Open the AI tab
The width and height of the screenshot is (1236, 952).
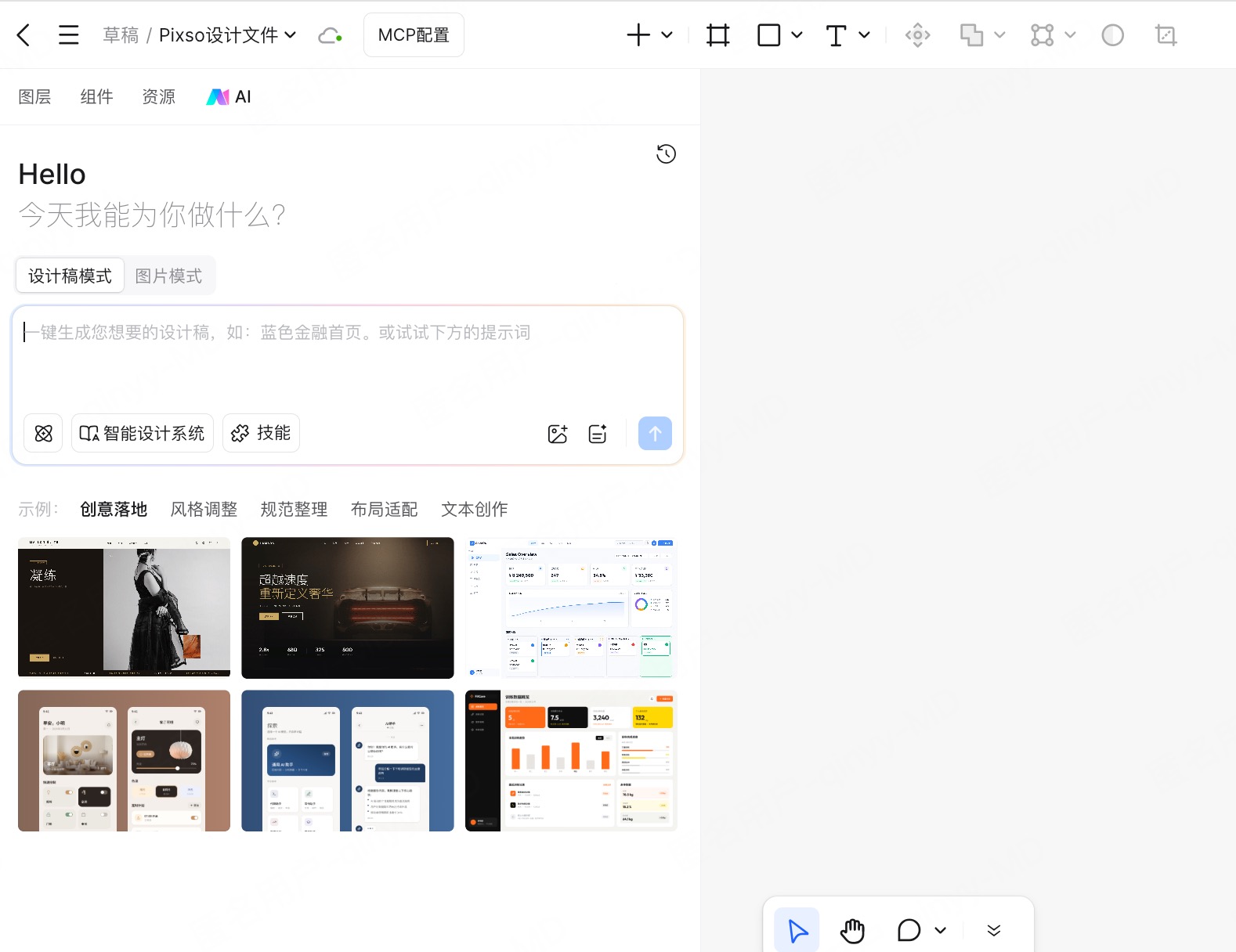tap(229, 97)
